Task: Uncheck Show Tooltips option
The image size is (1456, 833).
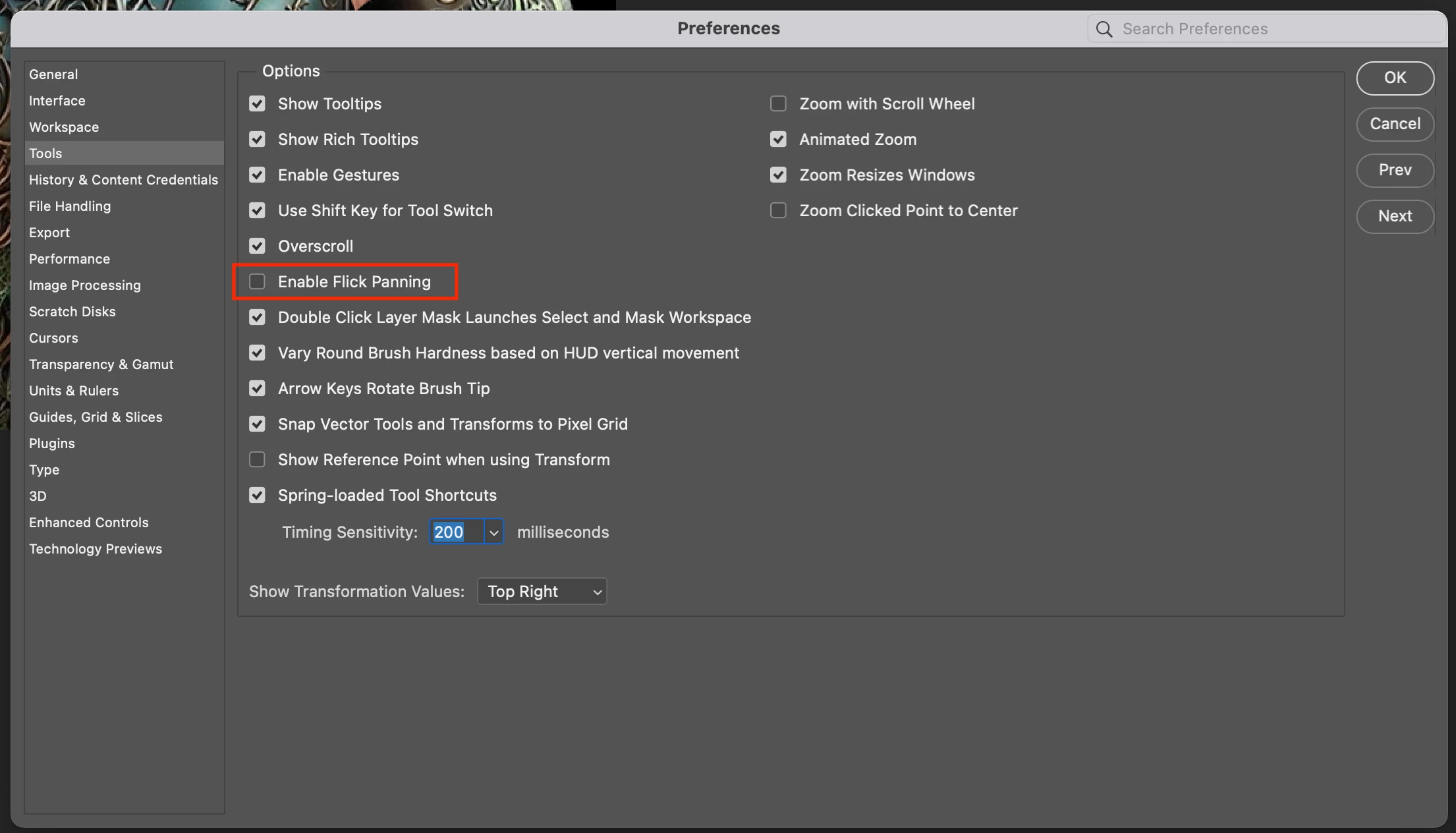Action: [x=257, y=103]
